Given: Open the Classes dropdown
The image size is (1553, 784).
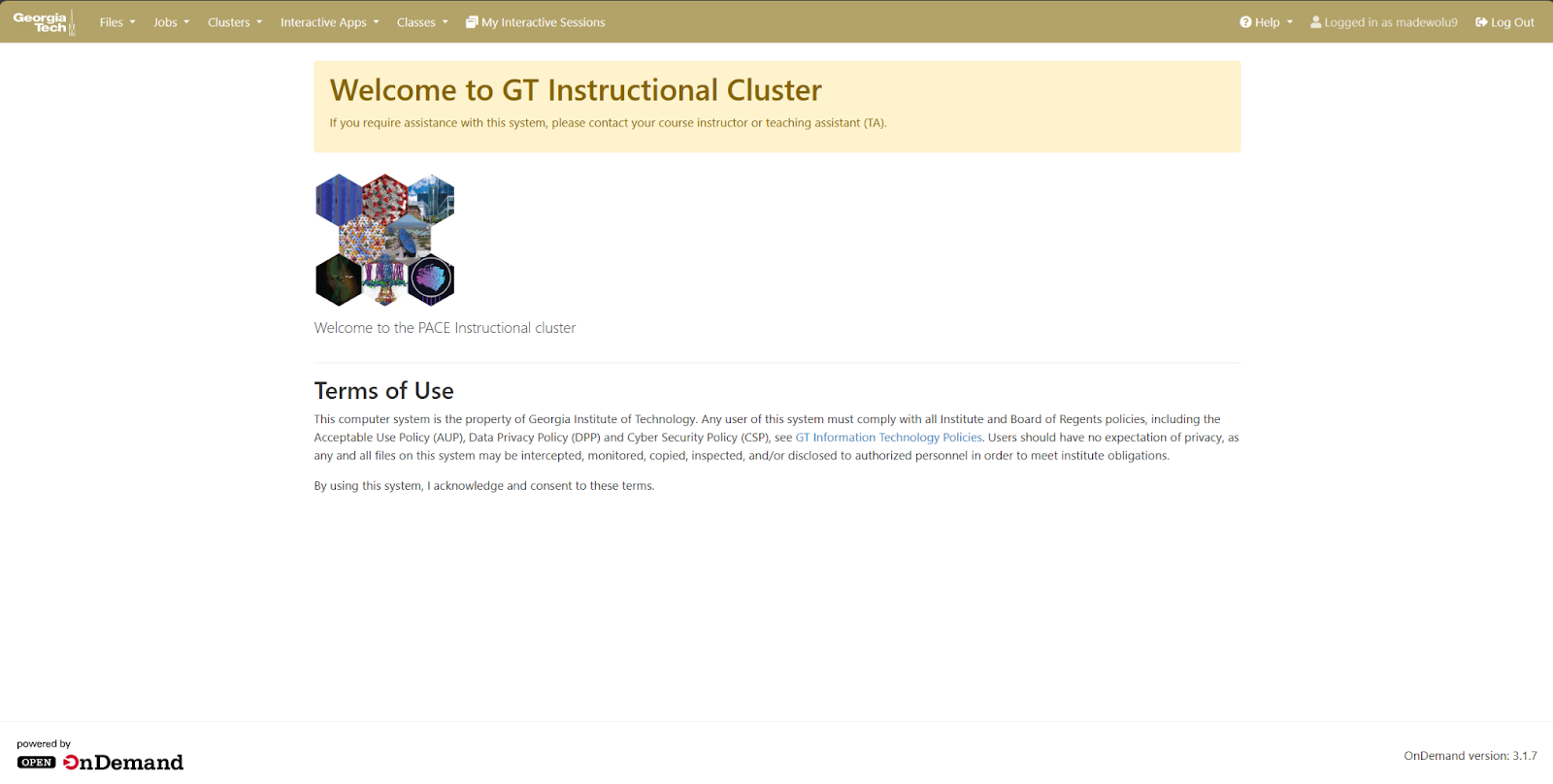Looking at the screenshot, I should [x=422, y=22].
